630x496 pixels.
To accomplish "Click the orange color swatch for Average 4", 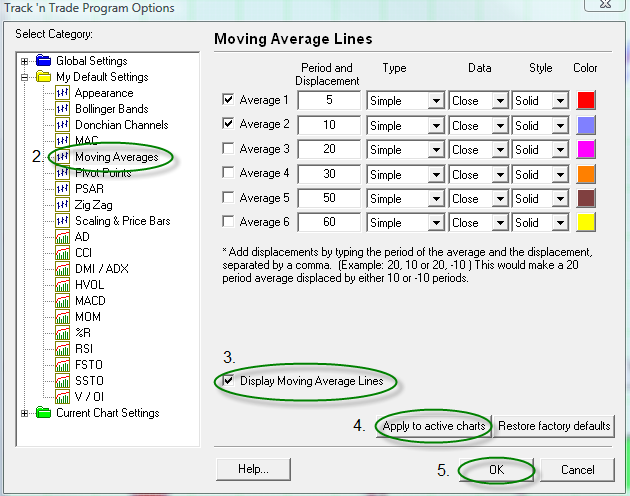I will (x=586, y=174).
